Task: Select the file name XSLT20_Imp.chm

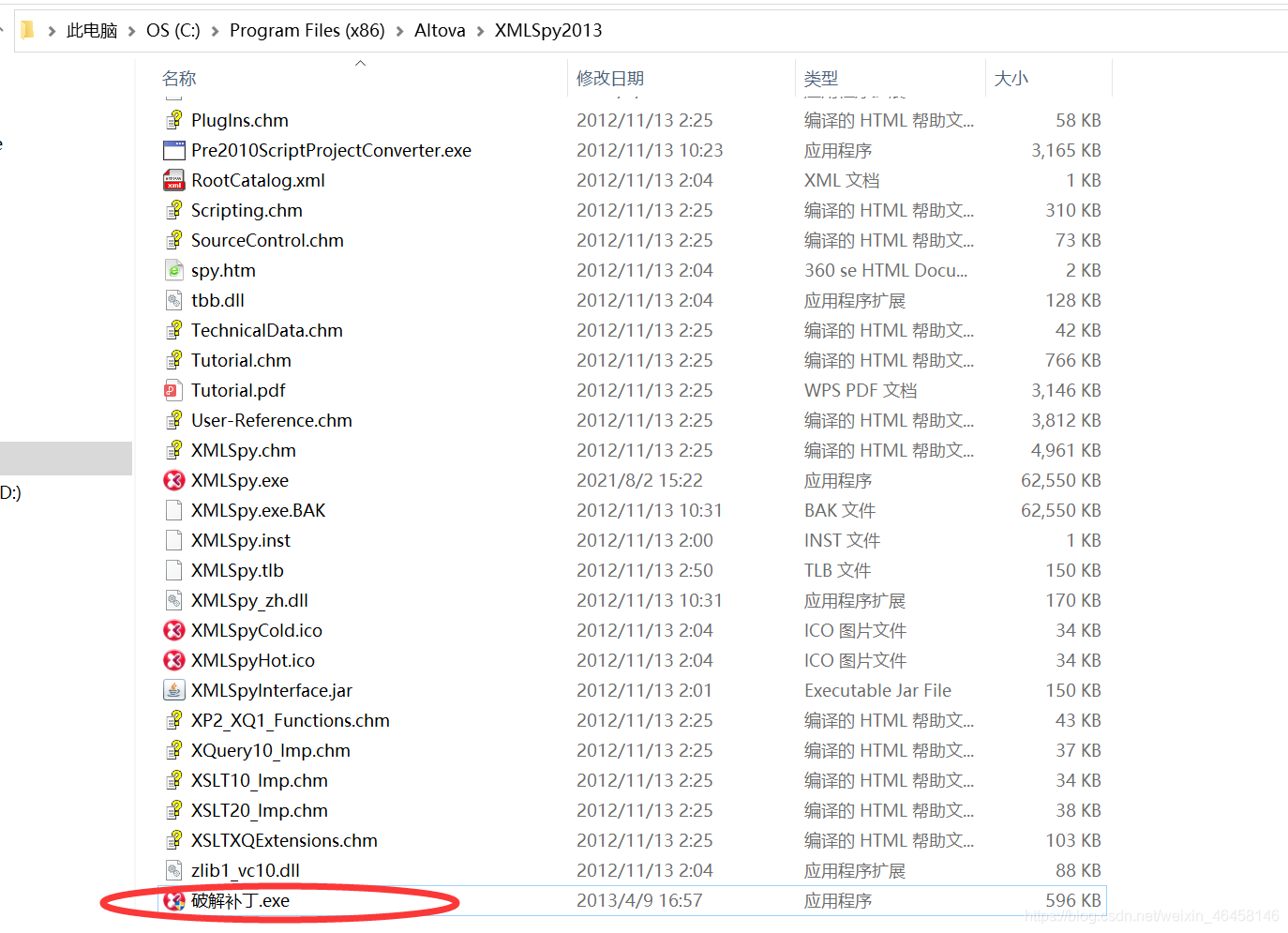Action: point(260,810)
